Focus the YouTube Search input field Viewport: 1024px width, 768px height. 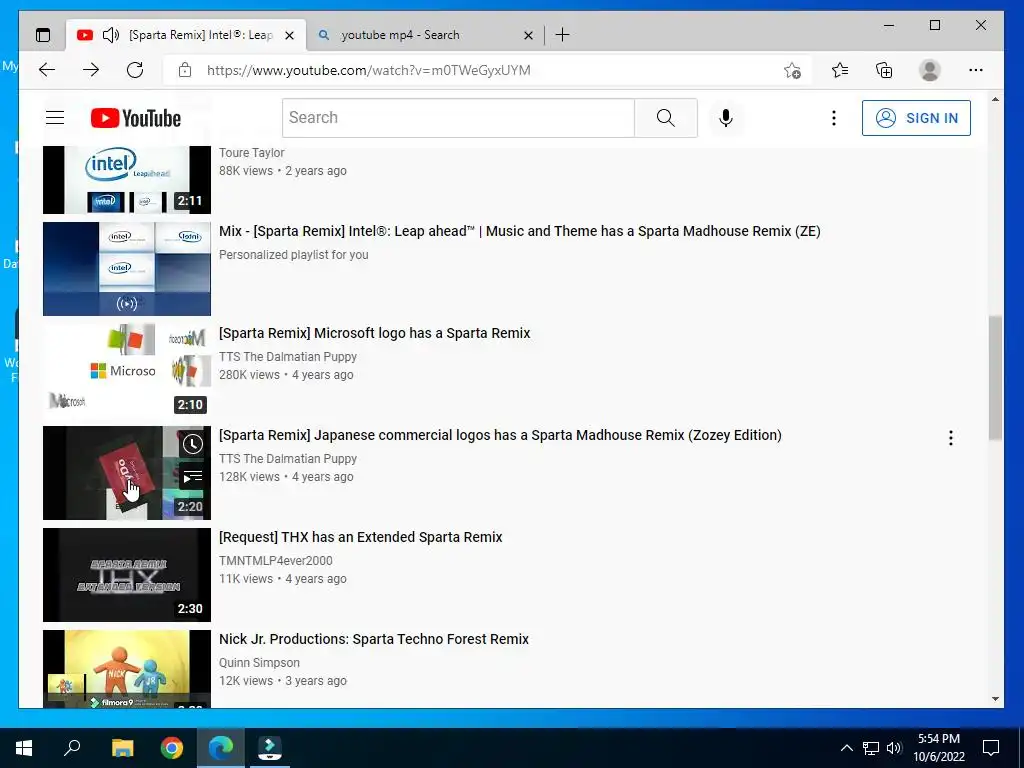click(458, 118)
